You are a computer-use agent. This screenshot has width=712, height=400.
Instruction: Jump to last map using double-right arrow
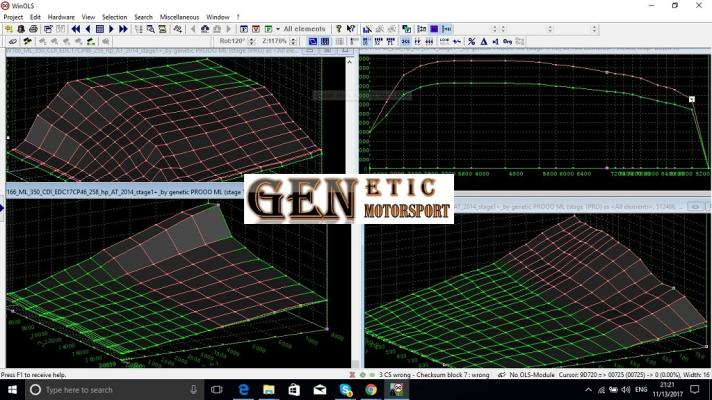click(x=123, y=29)
